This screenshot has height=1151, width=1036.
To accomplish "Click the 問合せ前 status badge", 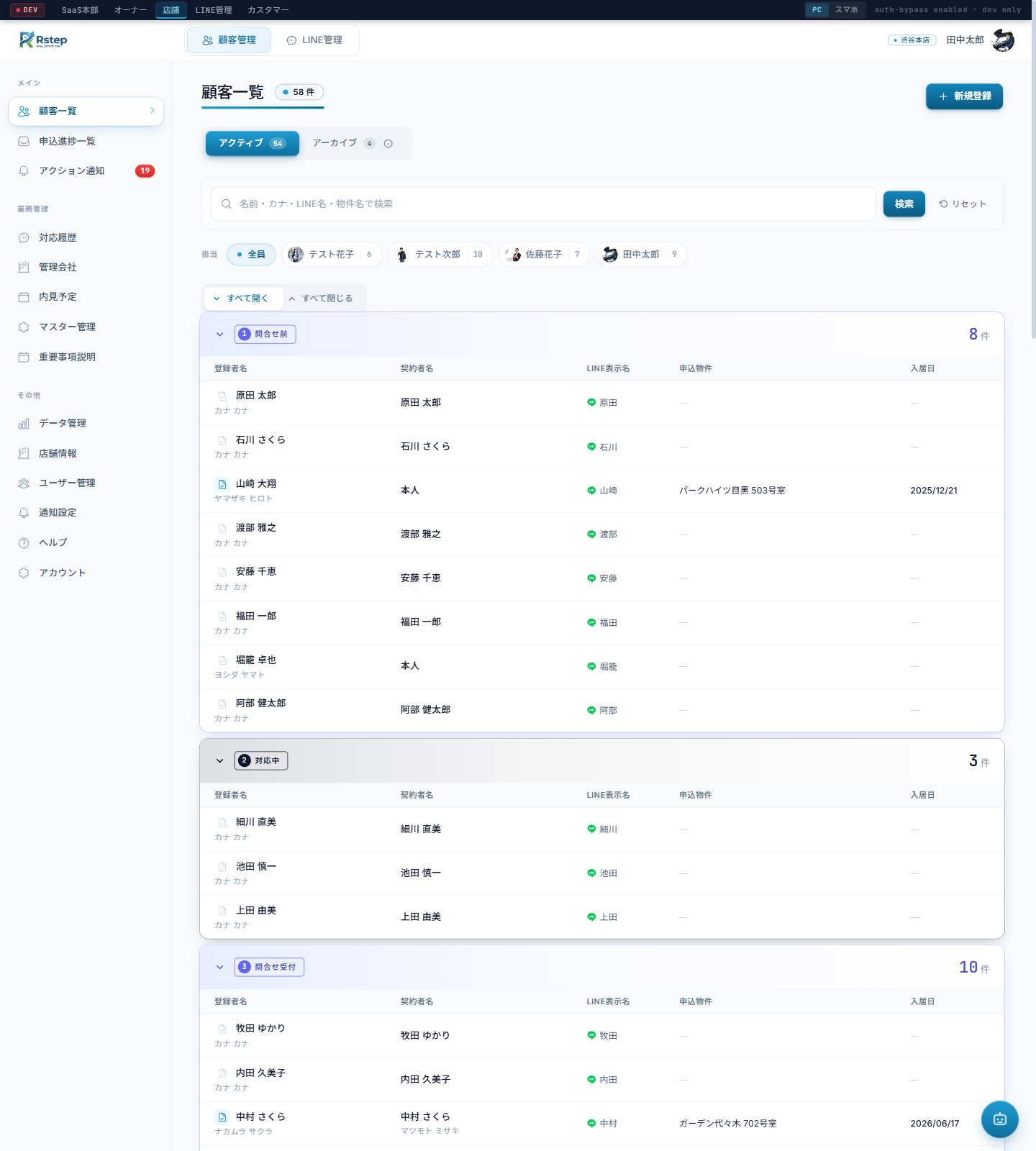I will point(265,335).
